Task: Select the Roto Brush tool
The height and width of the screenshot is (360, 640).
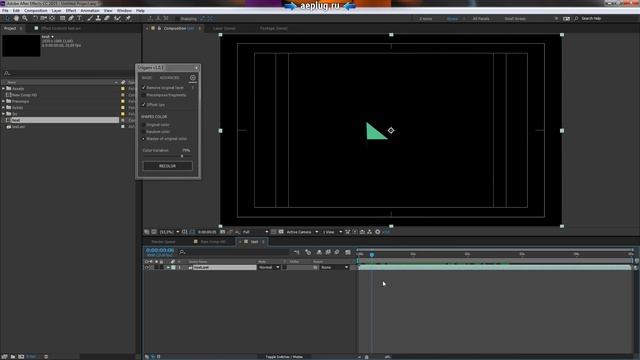Action: tap(118, 18)
